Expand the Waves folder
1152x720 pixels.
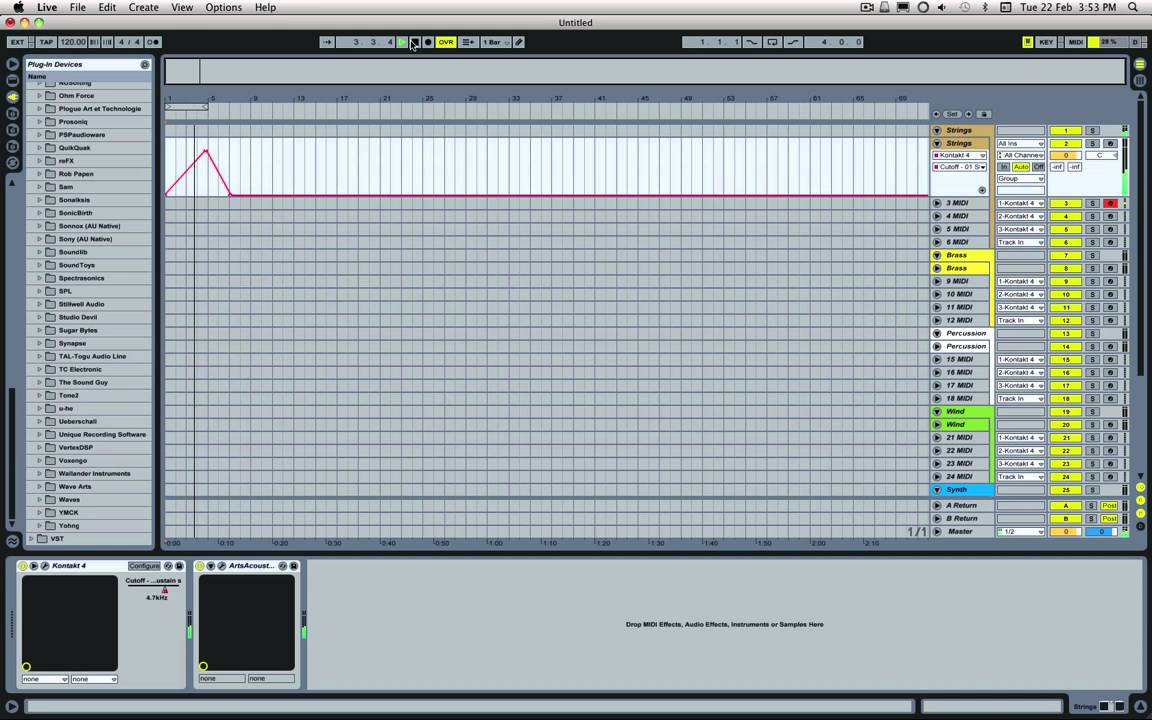40,500
